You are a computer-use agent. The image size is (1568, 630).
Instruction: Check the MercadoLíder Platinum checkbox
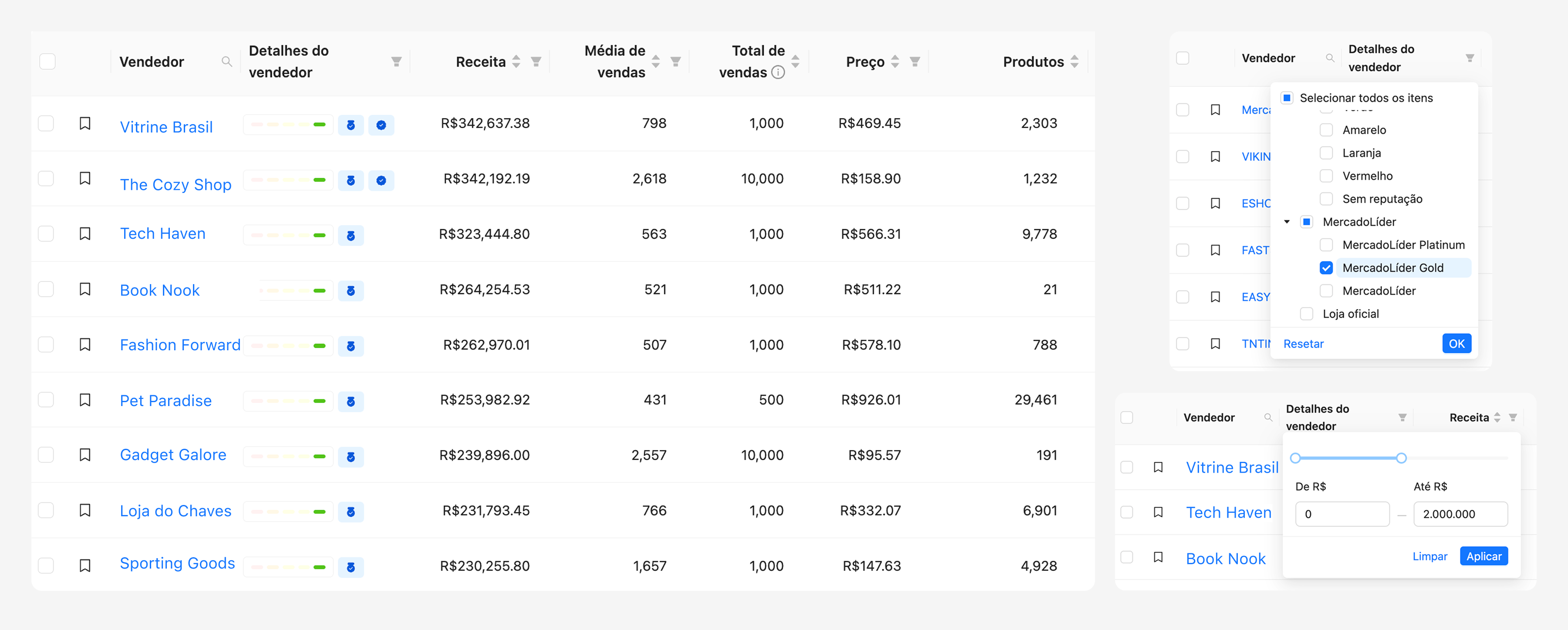coord(1326,245)
